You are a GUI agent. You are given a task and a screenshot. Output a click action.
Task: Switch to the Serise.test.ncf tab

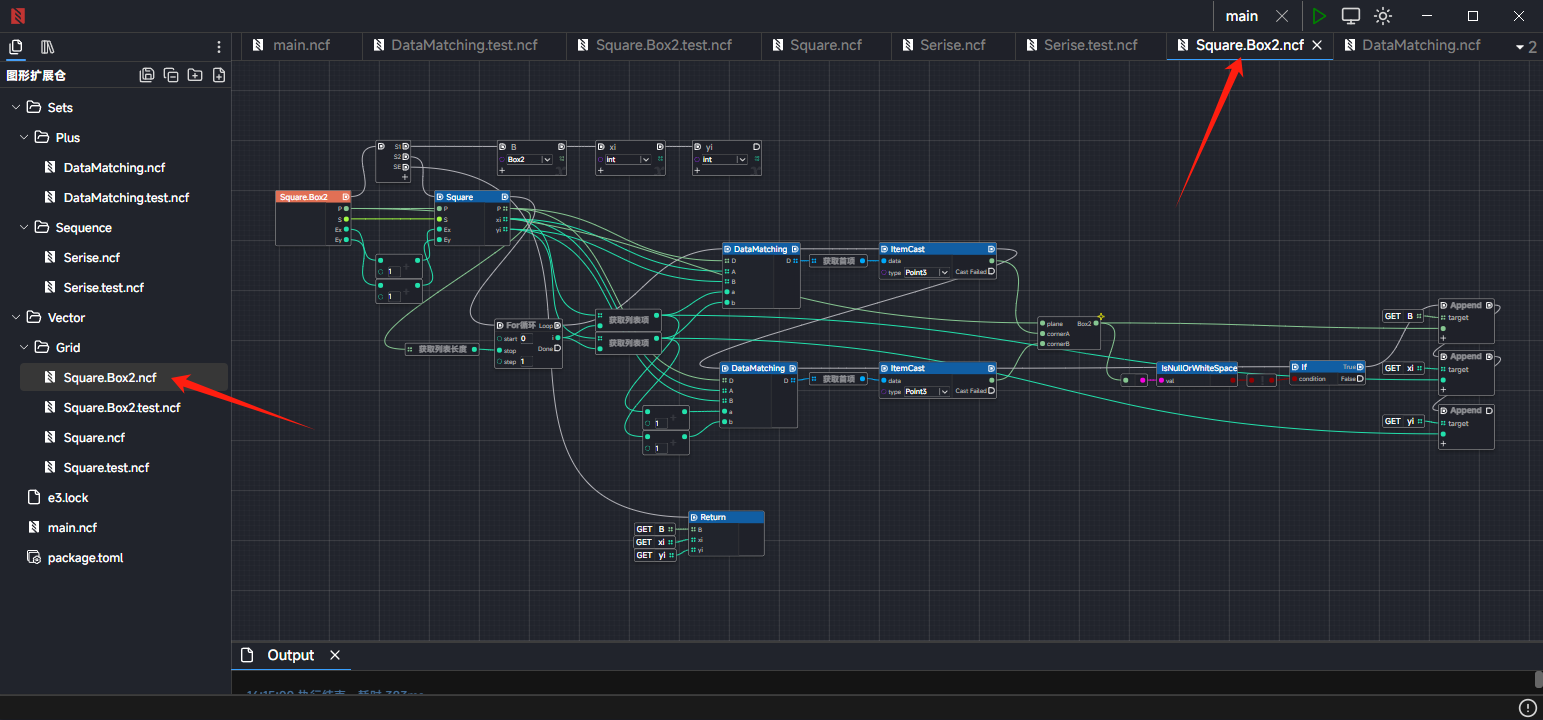tap(1090, 45)
